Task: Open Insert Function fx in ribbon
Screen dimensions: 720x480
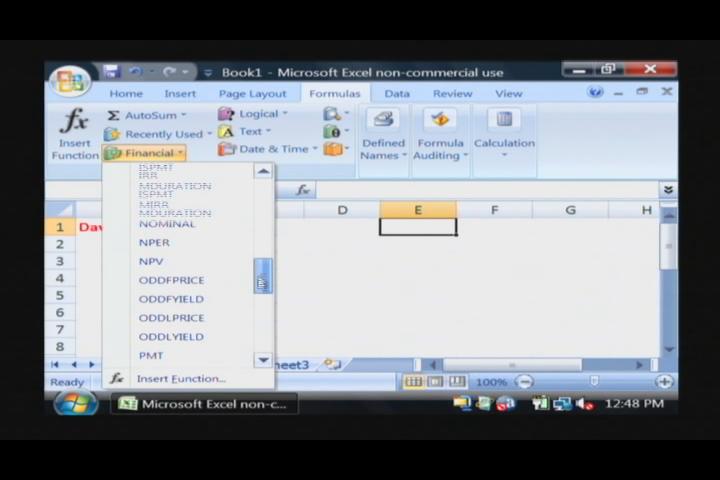Action: click(75, 134)
